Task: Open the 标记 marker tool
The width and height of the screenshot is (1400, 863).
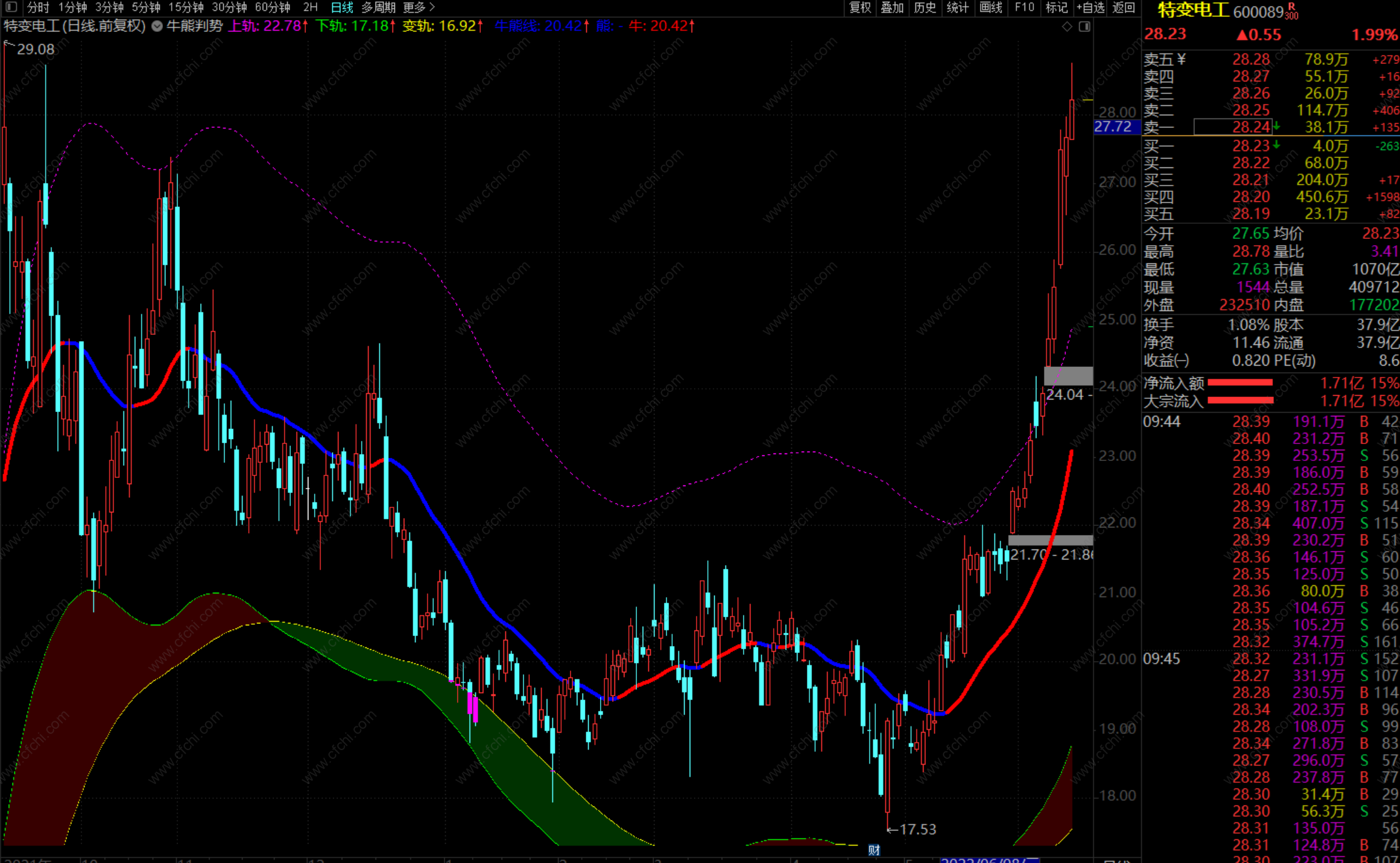Action: [x=1056, y=8]
